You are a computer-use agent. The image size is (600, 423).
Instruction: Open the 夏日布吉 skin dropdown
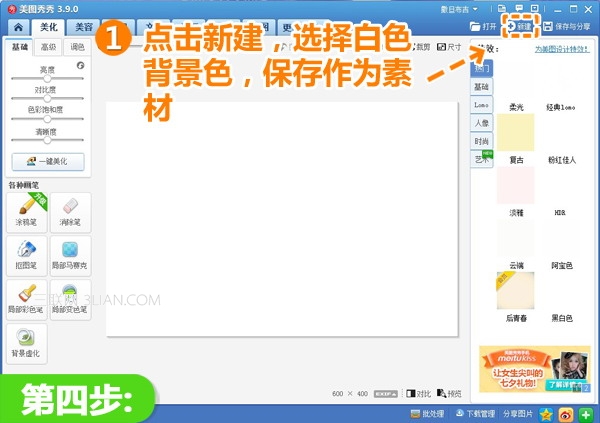(x=459, y=9)
